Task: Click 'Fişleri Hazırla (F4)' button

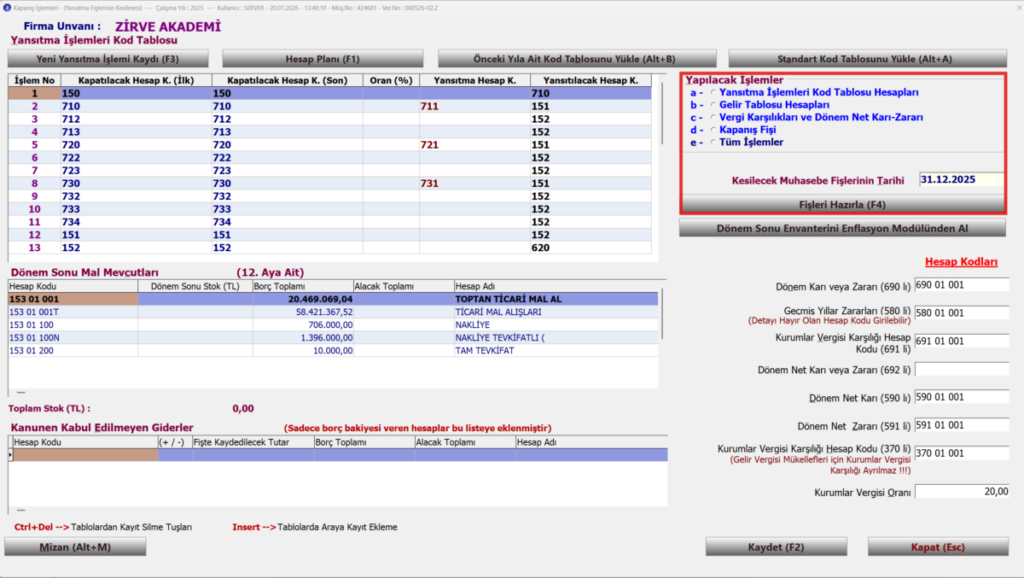Action: point(842,204)
